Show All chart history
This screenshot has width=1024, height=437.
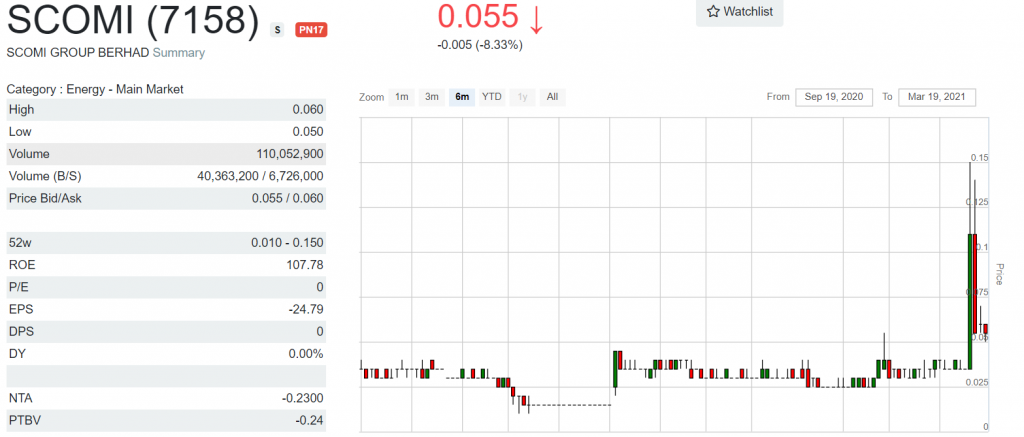coord(552,97)
